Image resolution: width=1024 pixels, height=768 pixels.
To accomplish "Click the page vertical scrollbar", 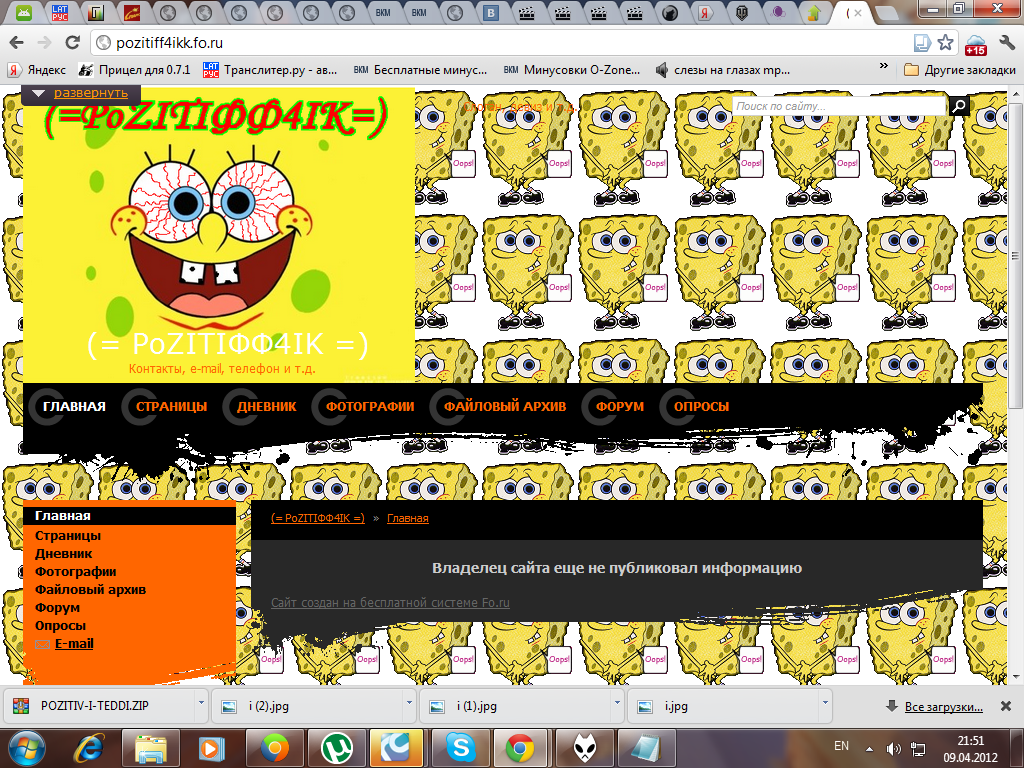I will click(1016, 255).
